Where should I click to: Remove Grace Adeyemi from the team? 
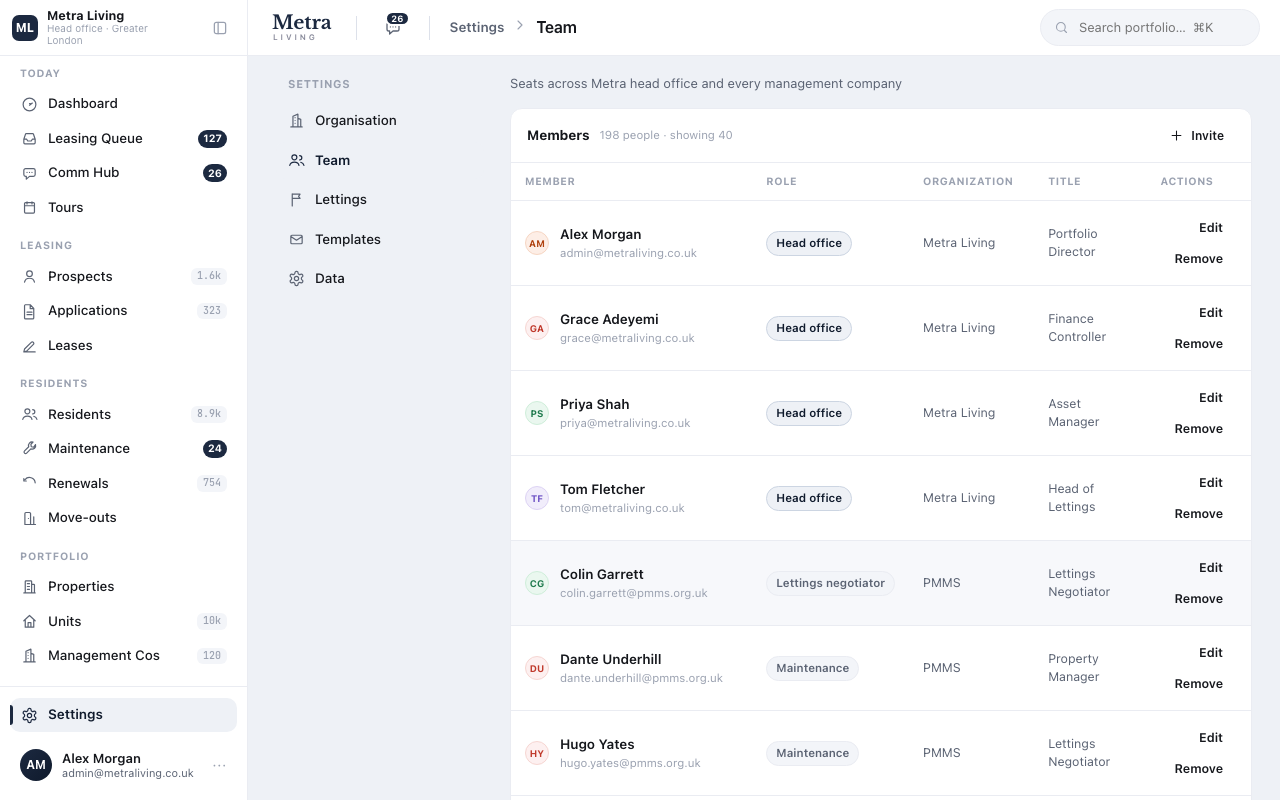pos(1198,344)
